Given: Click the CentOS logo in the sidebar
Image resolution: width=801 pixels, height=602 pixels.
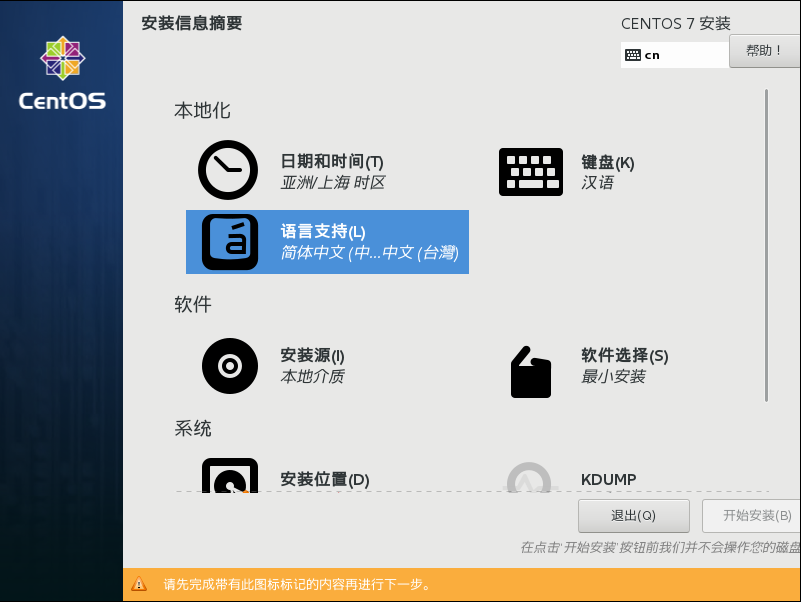Looking at the screenshot, I should tap(62, 73).
